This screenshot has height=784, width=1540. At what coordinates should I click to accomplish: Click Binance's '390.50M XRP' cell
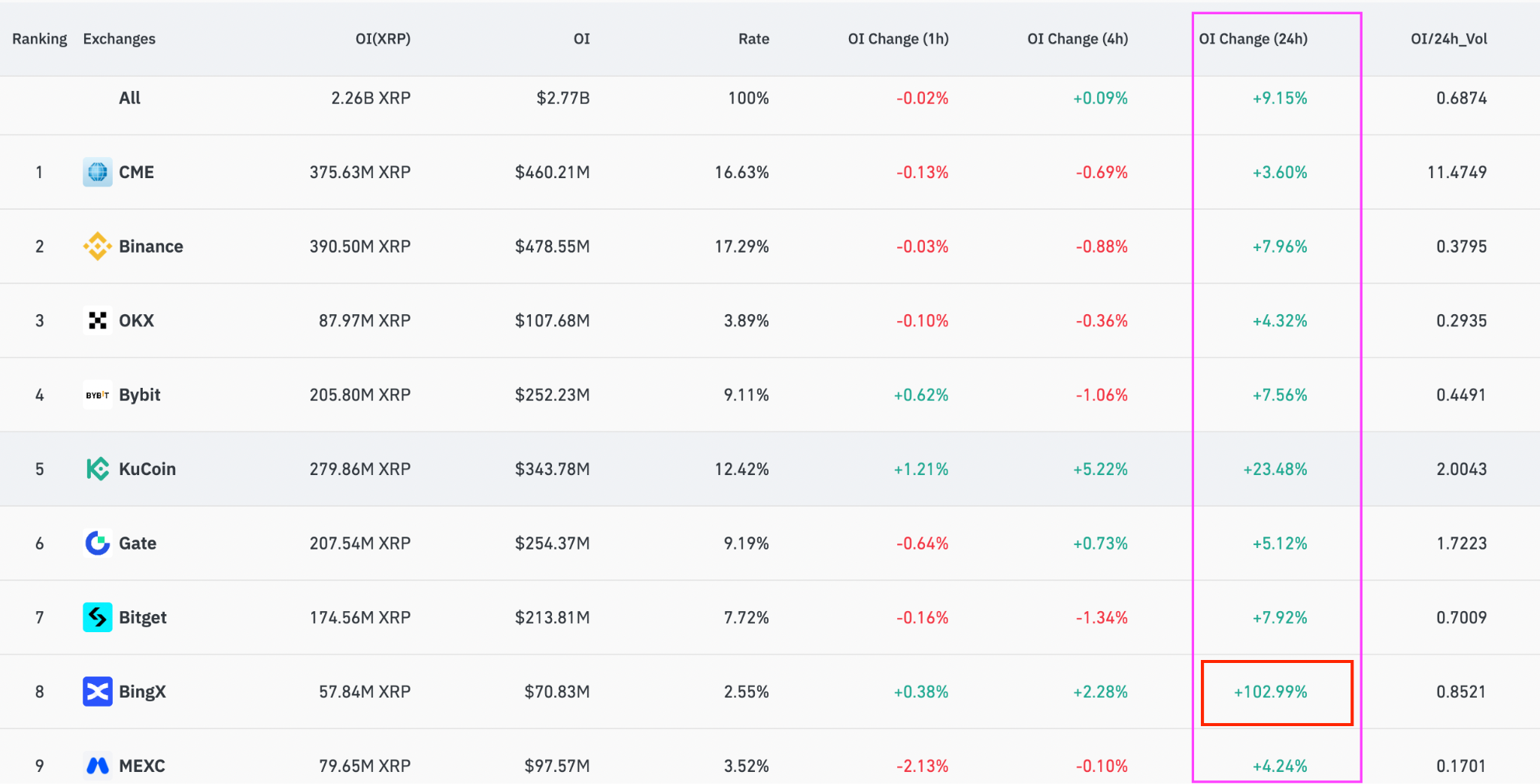(x=360, y=247)
